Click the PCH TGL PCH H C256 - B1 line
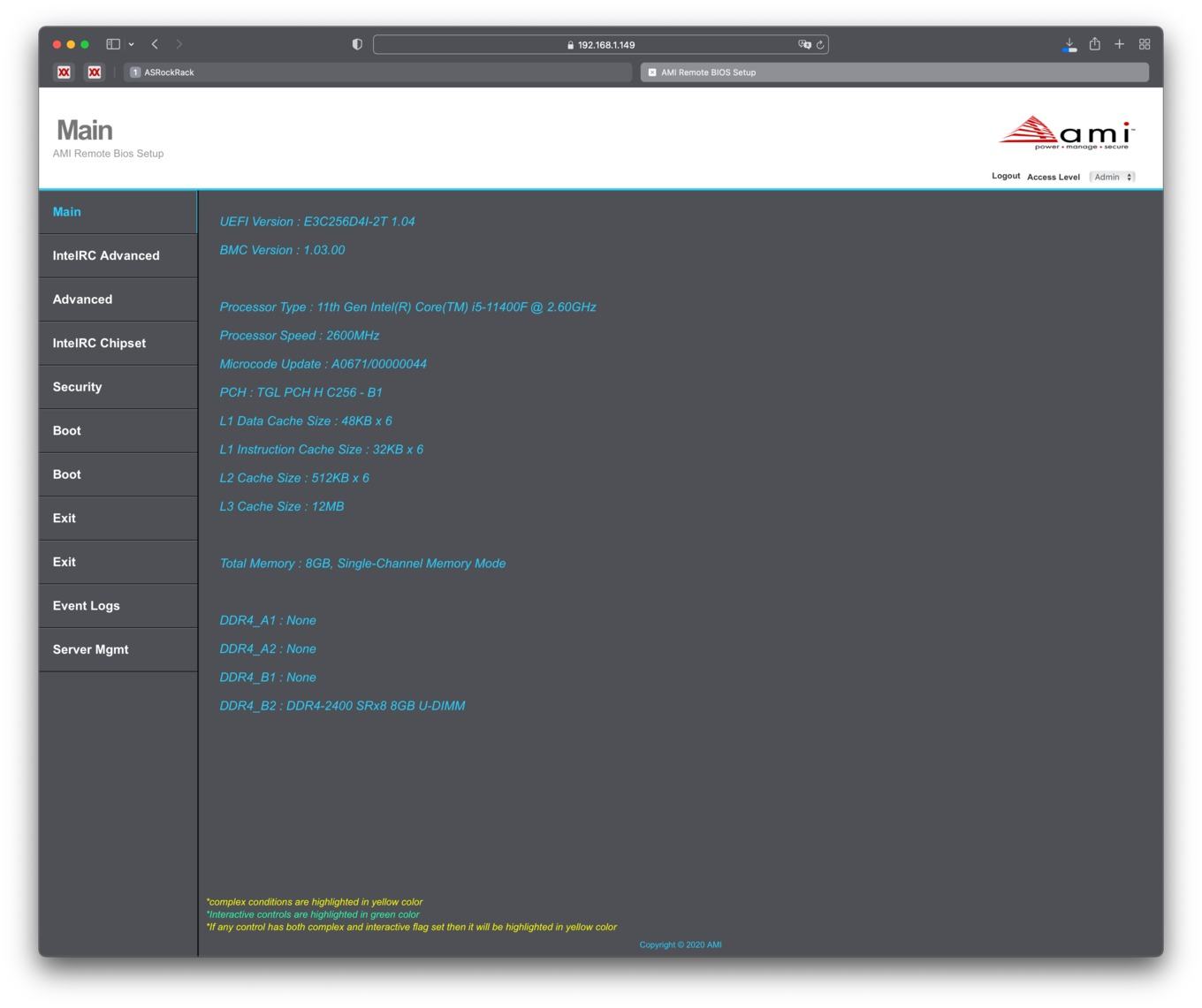This screenshot has height=1008, width=1202. point(300,392)
